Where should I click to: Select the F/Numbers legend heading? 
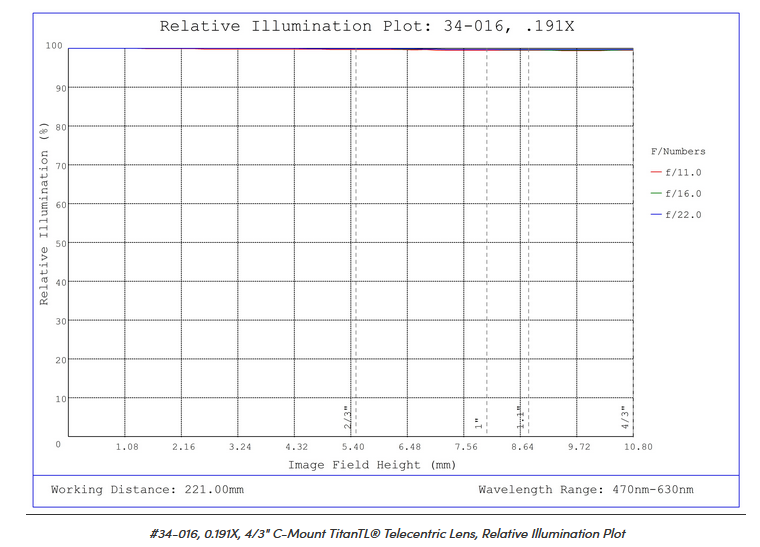point(678,152)
